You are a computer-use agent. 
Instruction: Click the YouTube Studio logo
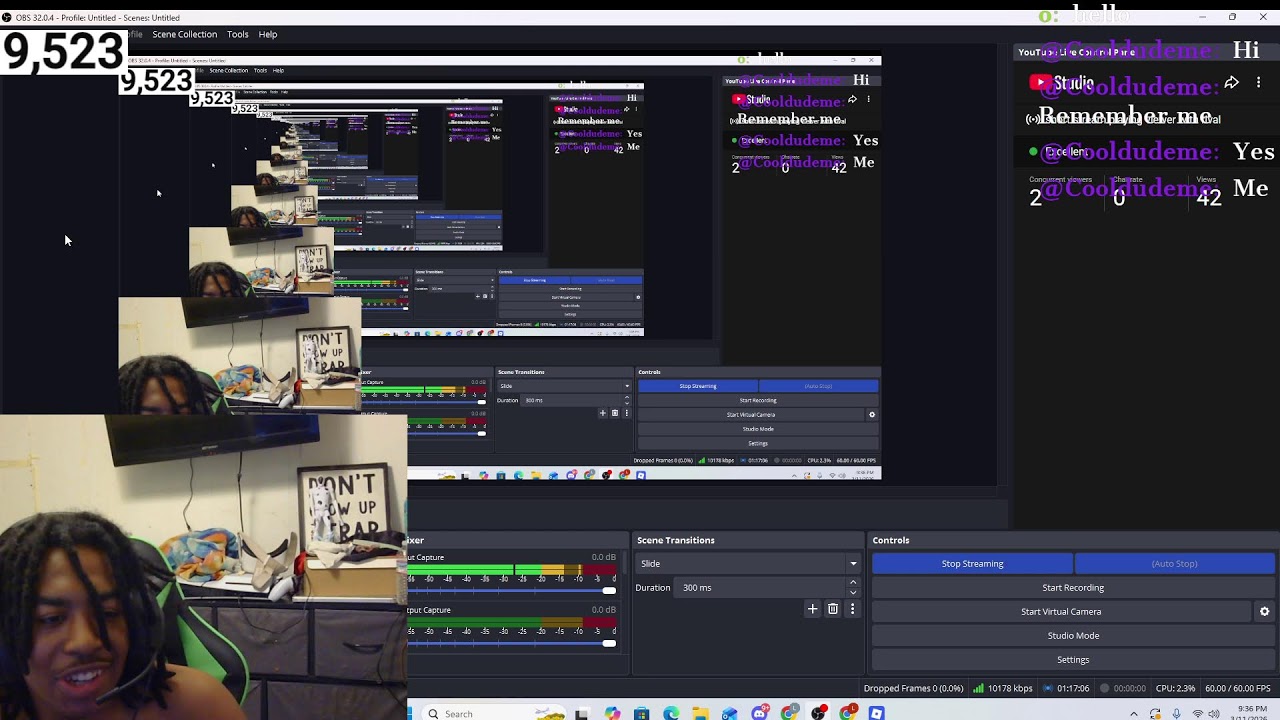pos(1061,83)
